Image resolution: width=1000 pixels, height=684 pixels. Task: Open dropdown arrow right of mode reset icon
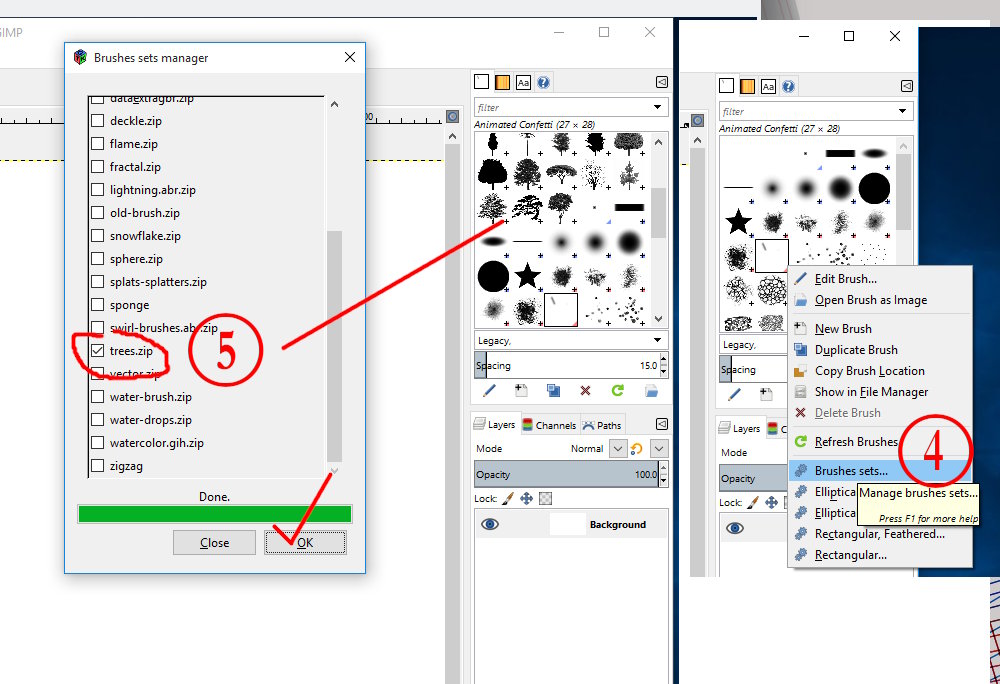659,449
